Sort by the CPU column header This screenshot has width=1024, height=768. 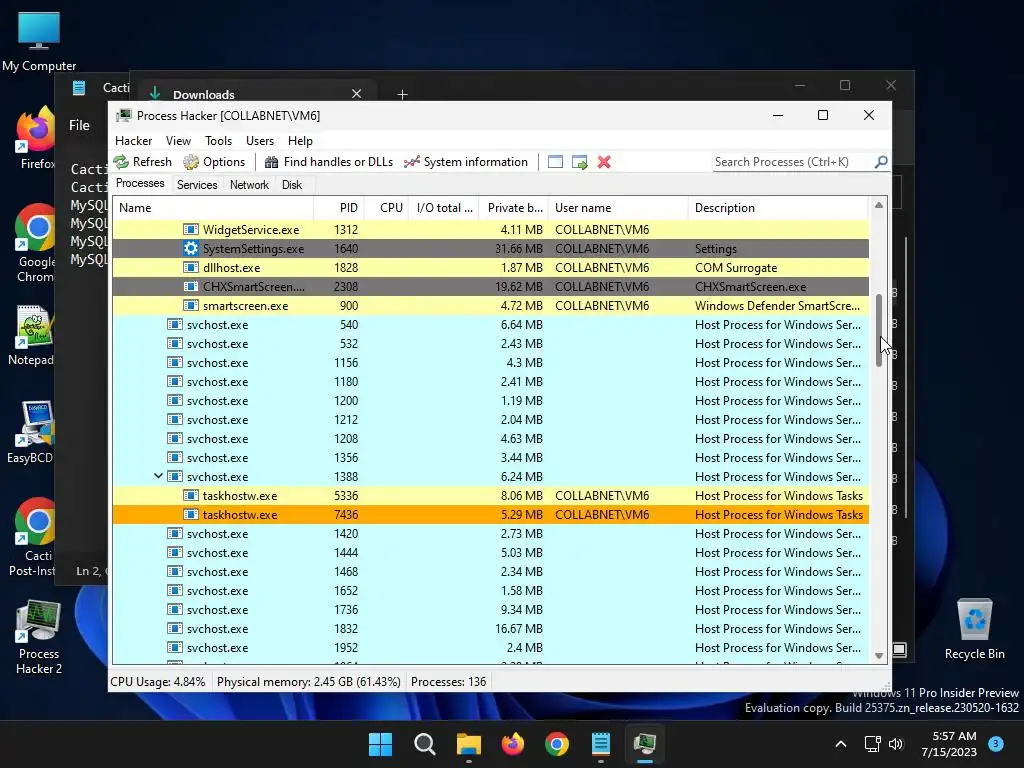pos(387,208)
